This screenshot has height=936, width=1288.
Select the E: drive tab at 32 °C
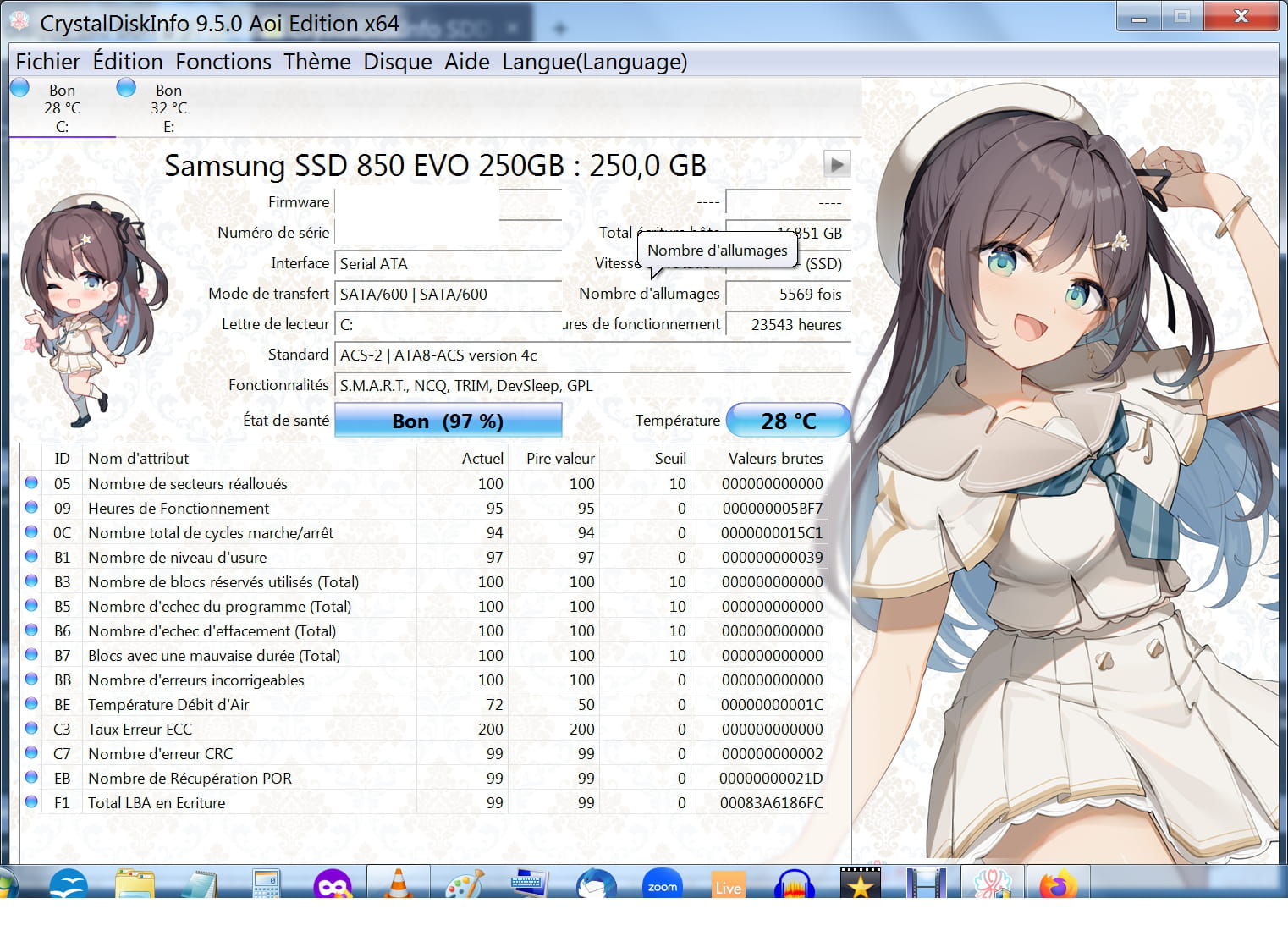click(168, 107)
